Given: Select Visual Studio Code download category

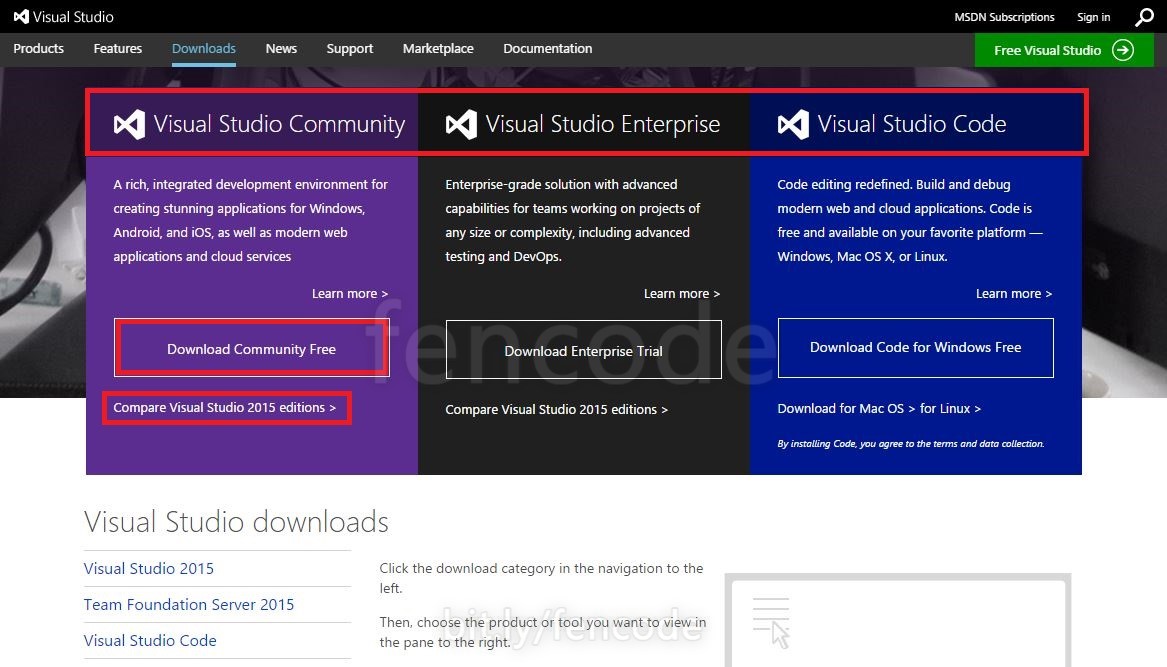Looking at the screenshot, I should click(150, 640).
